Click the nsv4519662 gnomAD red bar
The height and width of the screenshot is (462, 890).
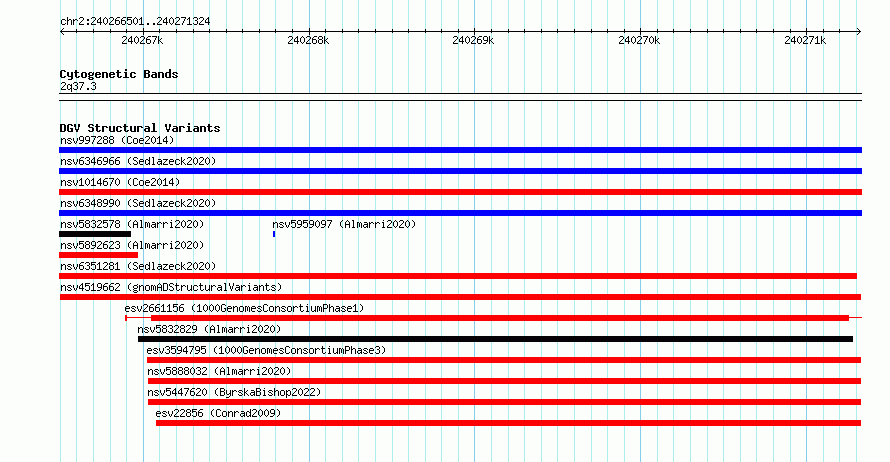[460, 297]
